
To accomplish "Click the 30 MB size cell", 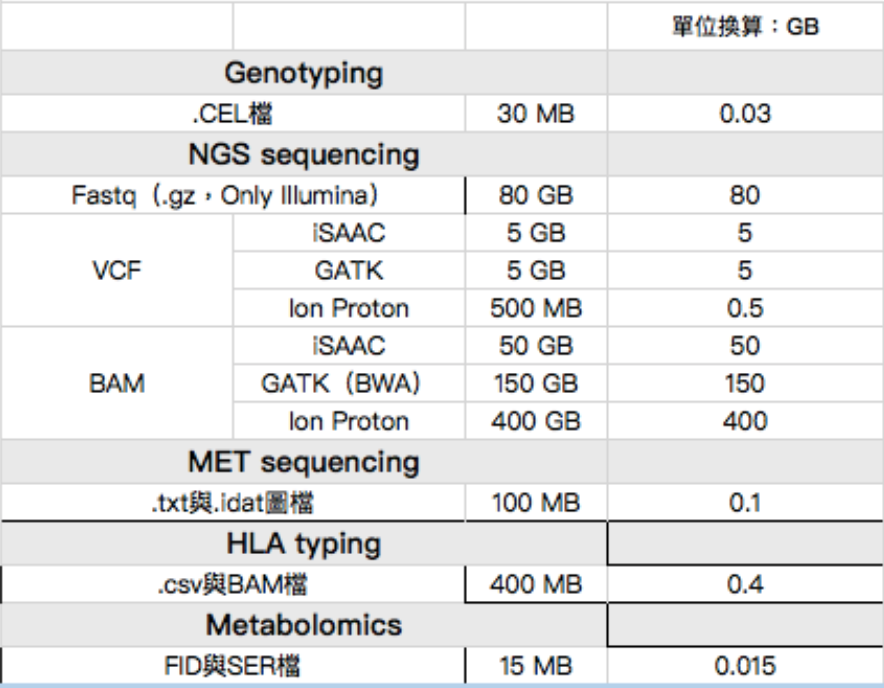I will tap(535, 114).
